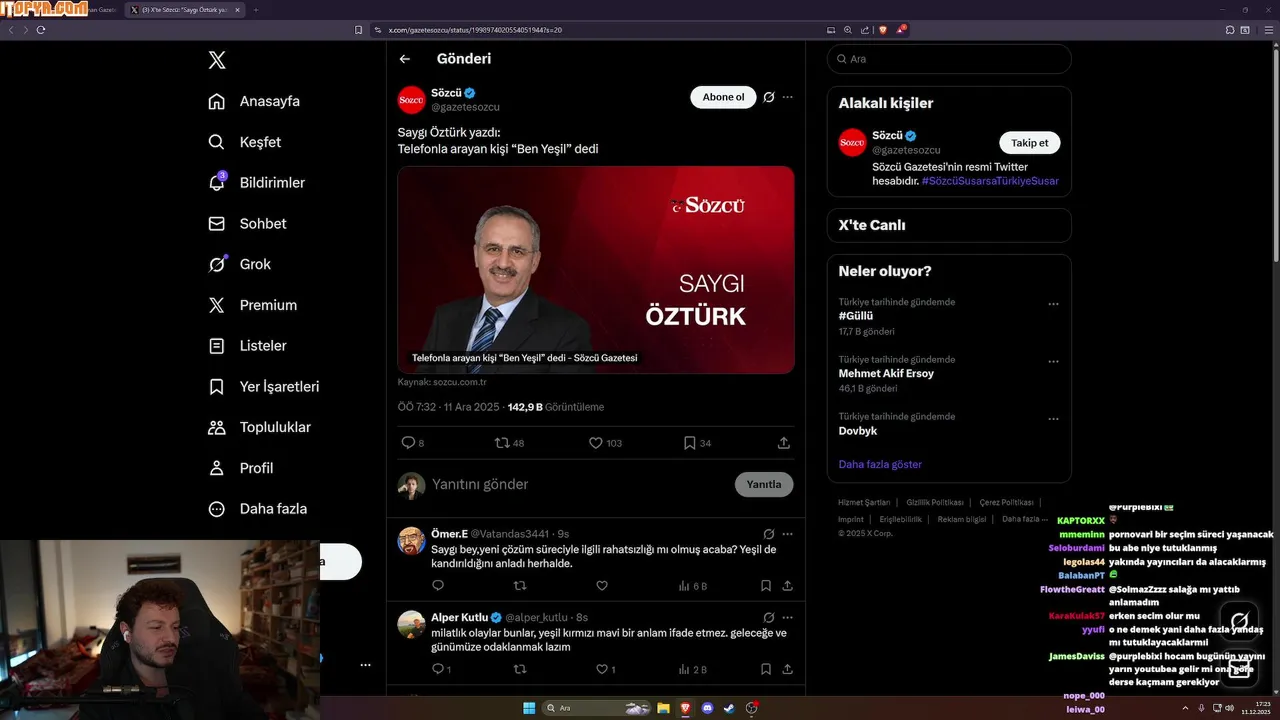The width and height of the screenshot is (1280, 720).
Task: Open Discord from taskbar
Action: (x=708, y=708)
